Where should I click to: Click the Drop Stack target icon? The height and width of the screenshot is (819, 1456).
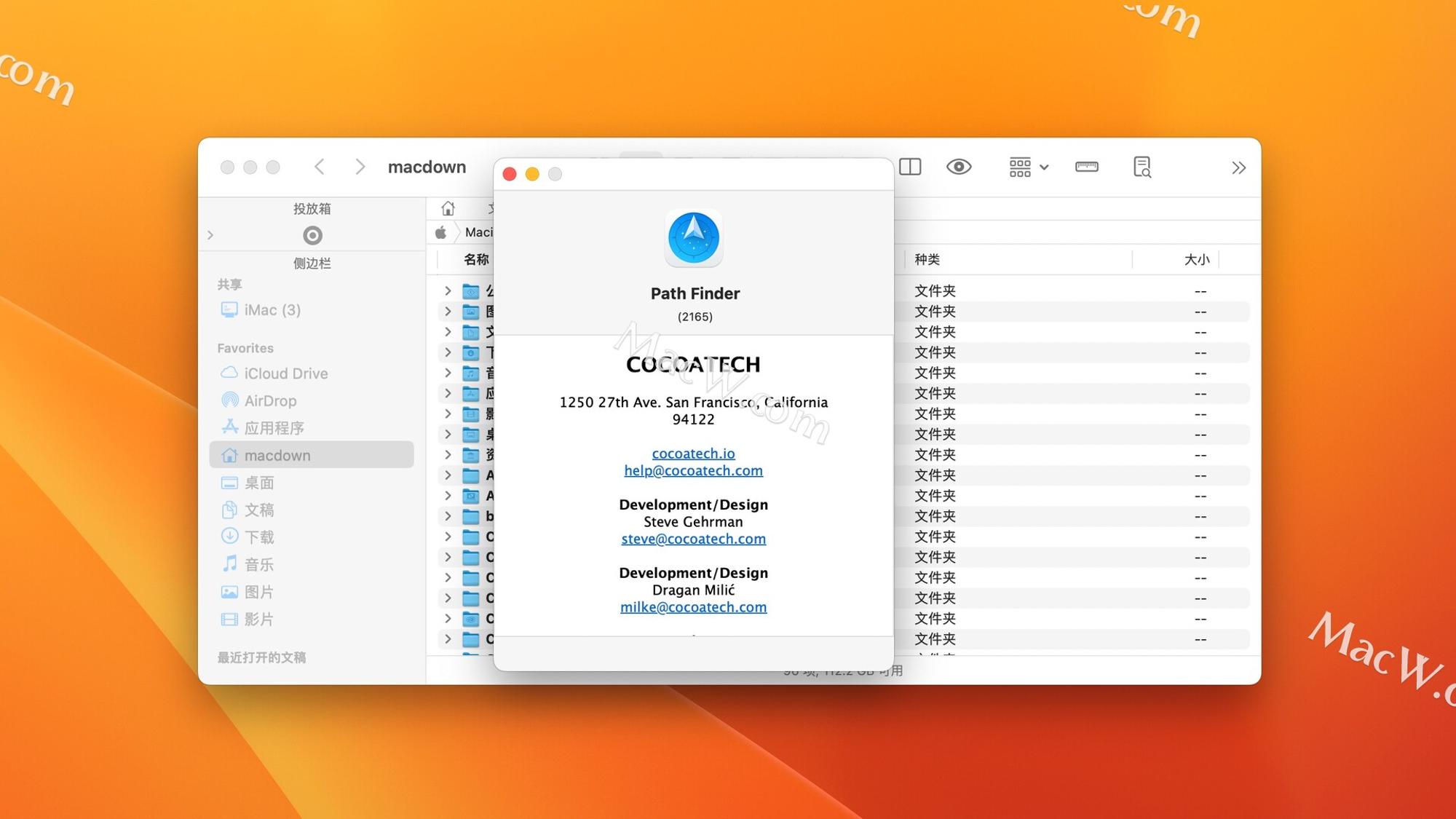coord(312,234)
